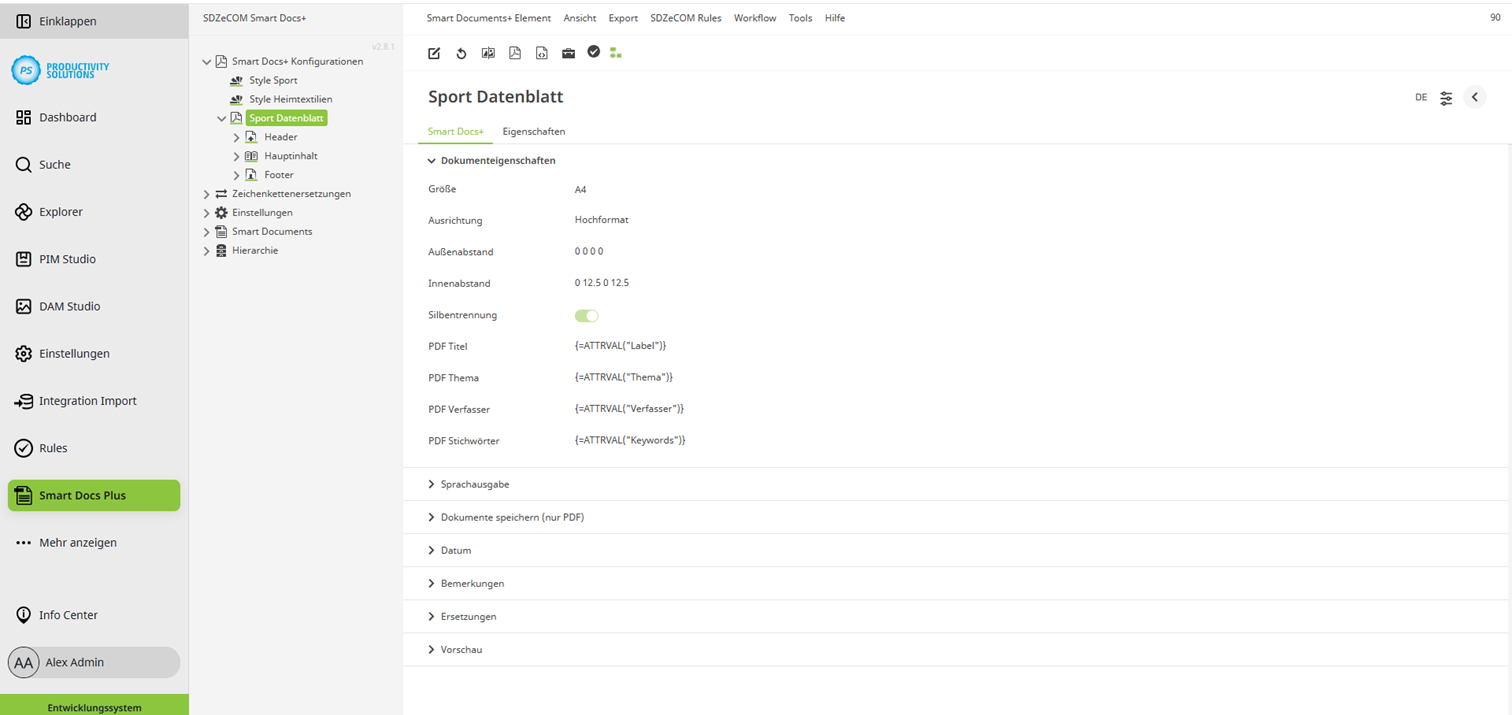Click the code file export toolbar icon
1512x715 pixels.
(542, 53)
